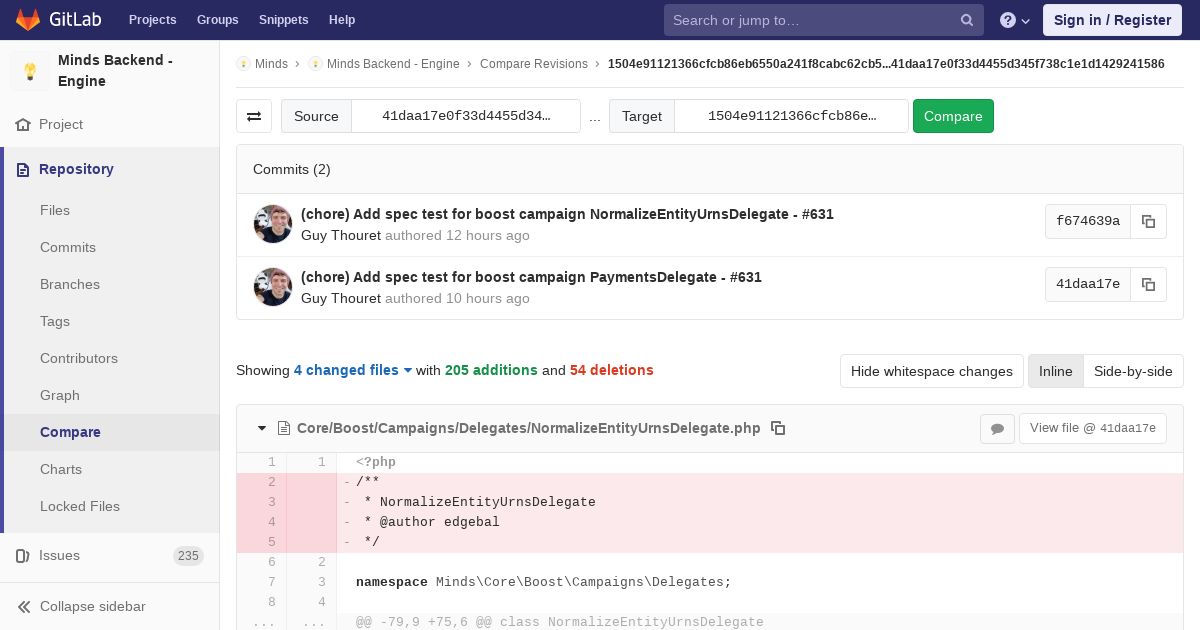
Task: Click the Source revision input field
Action: point(466,116)
